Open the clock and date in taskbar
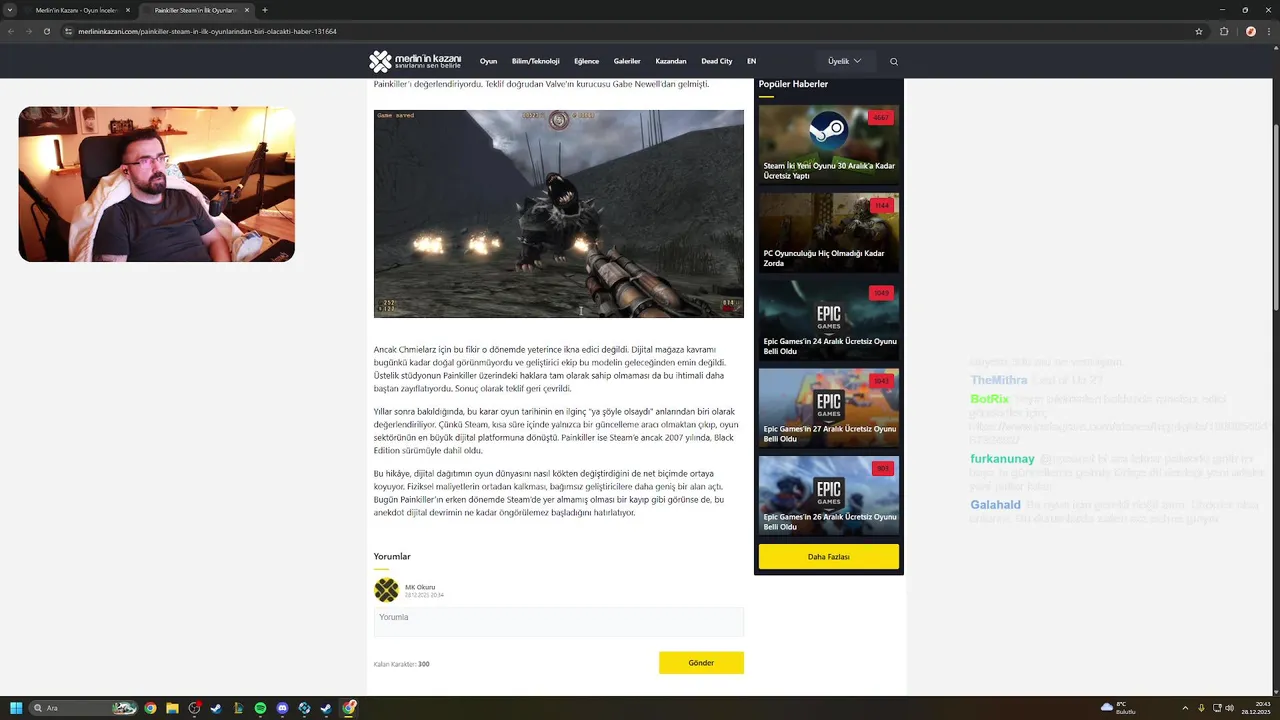Viewport: 1280px width, 720px height. [x=1254, y=708]
